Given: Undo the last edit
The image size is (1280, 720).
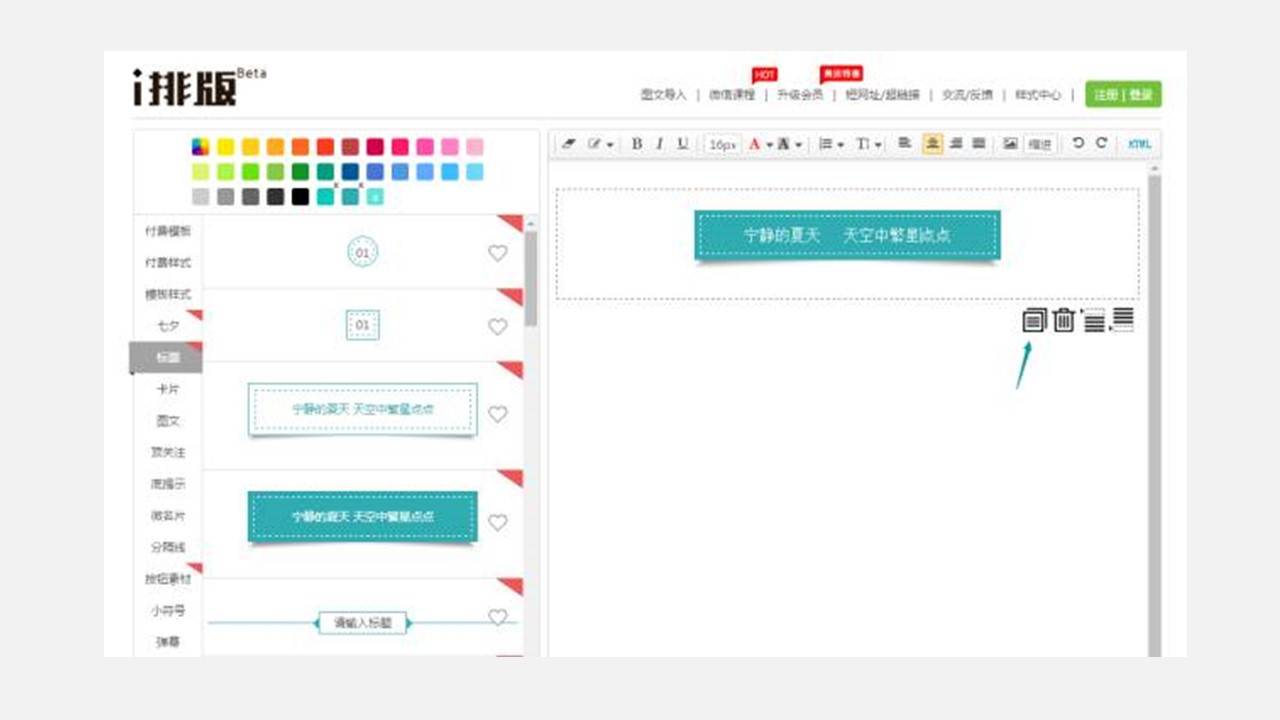Looking at the screenshot, I should tap(1078, 143).
